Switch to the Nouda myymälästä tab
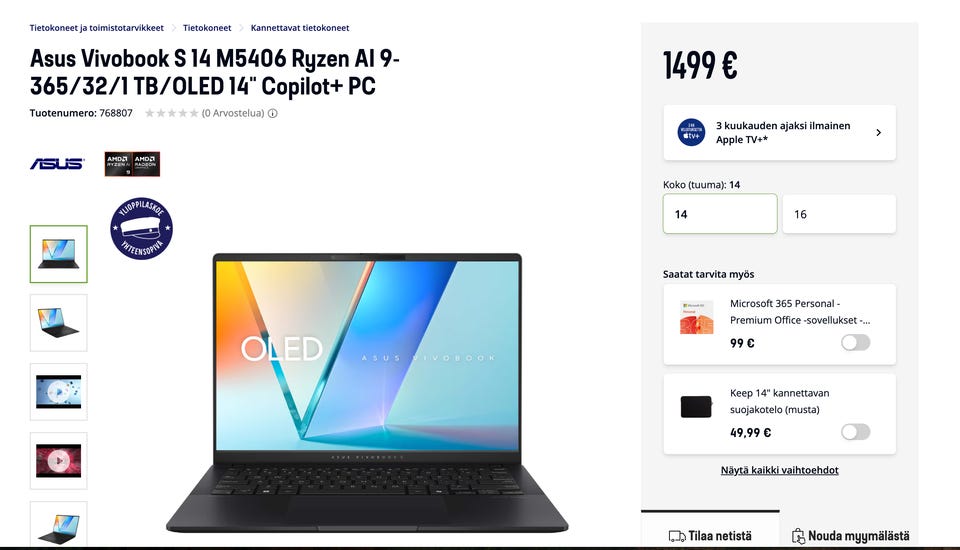960x550 pixels. [850, 535]
